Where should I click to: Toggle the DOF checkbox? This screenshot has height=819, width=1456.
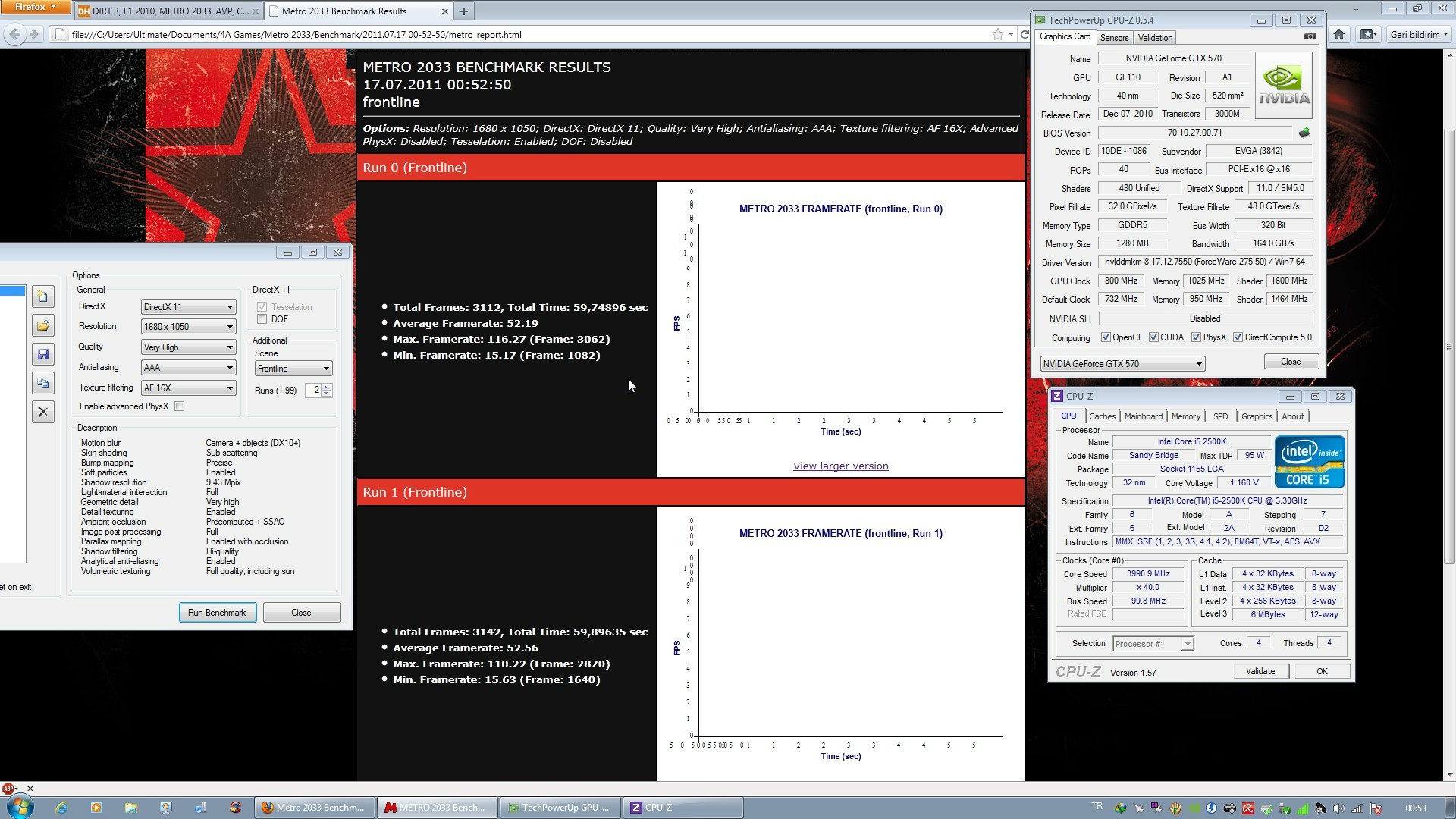262,319
